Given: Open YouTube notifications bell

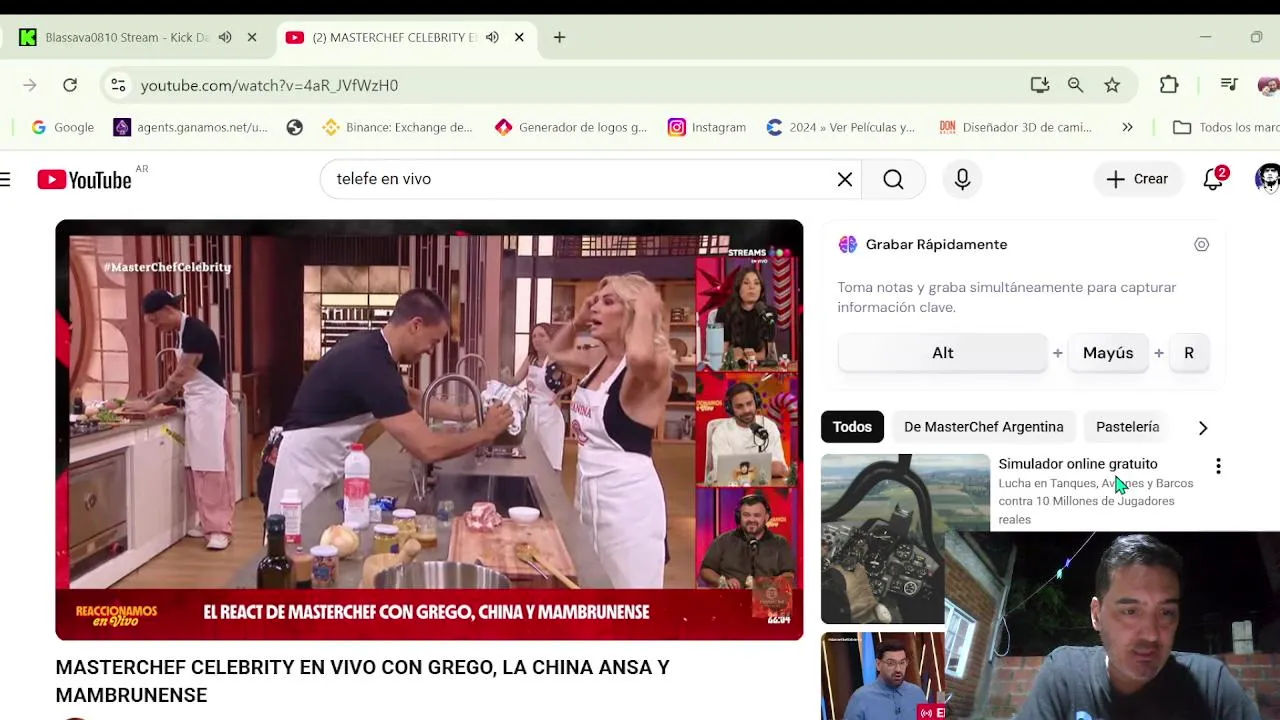Looking at the screenshot, I should 1213,179.
